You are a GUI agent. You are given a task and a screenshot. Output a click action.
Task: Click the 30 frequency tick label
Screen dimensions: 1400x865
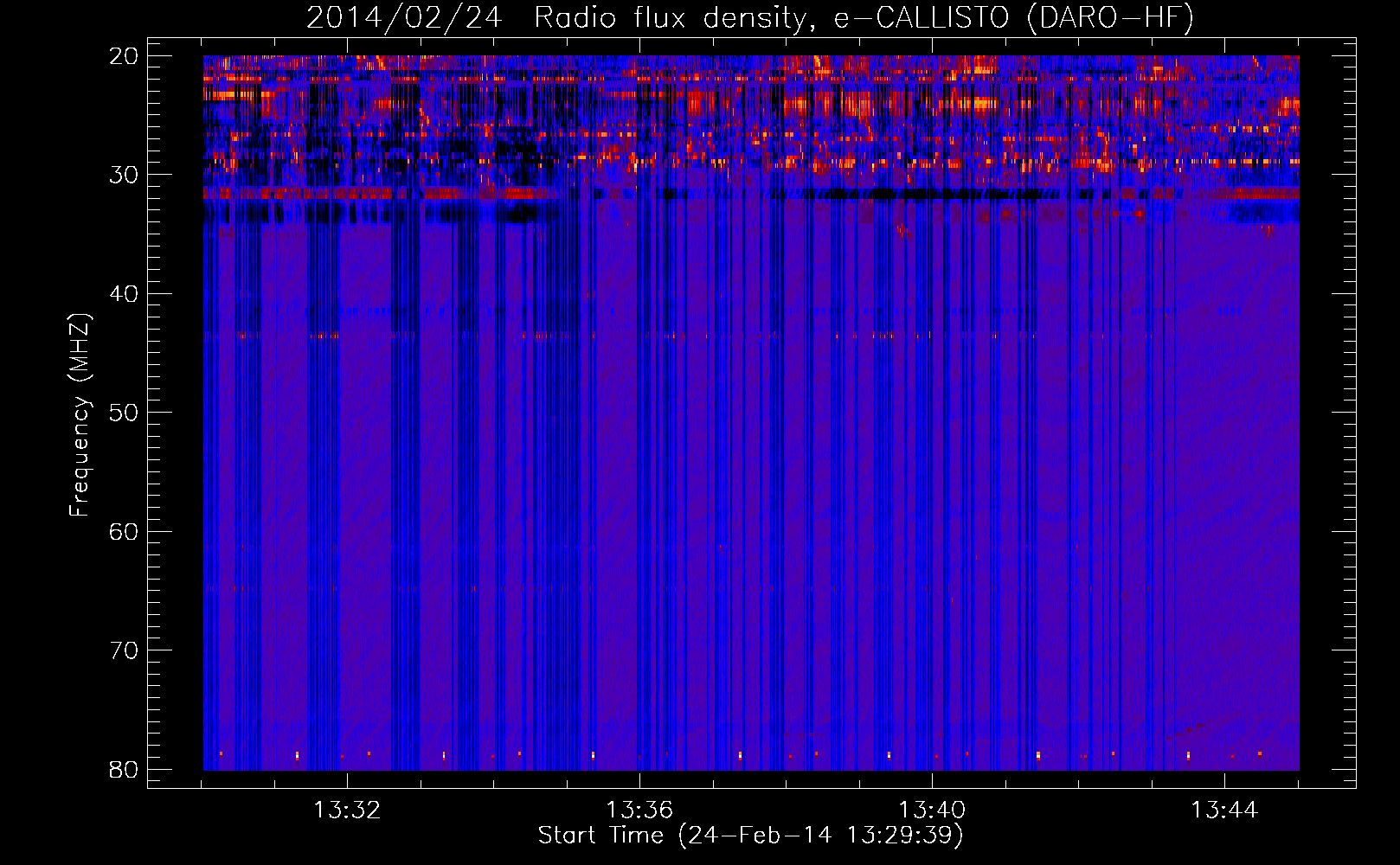[x=124, y=175]
